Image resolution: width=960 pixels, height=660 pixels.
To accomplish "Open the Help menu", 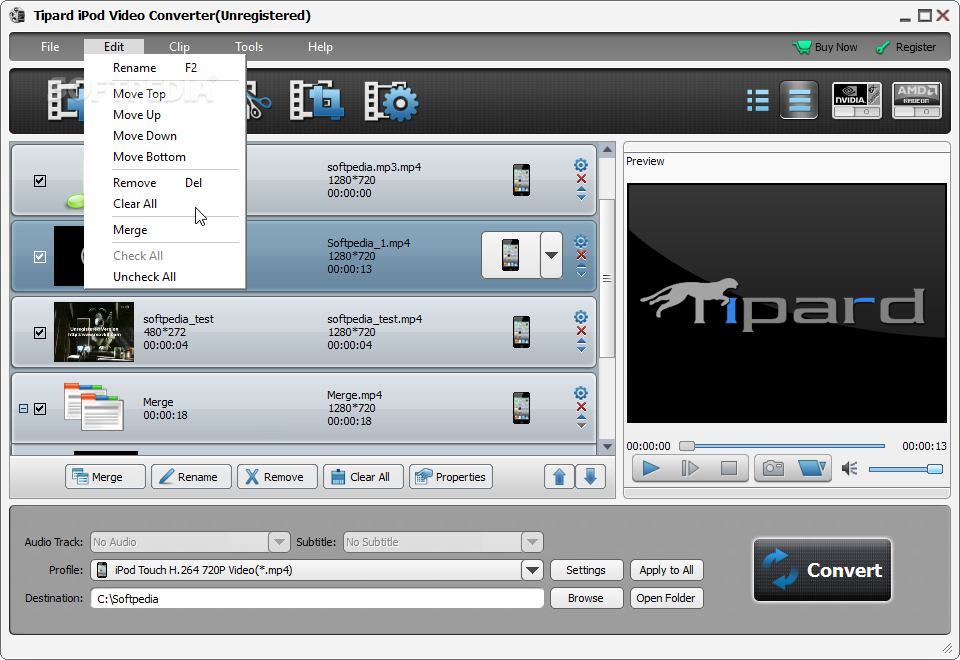I will click(320, 47).
